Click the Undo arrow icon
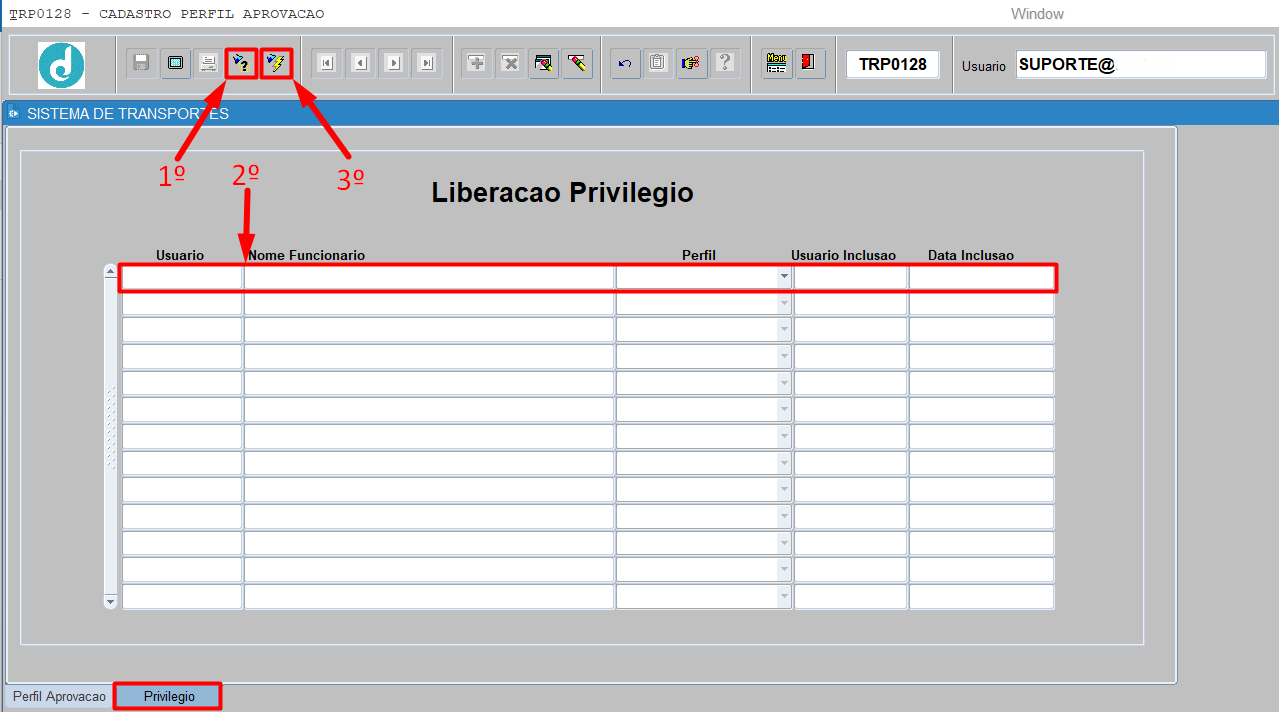This screenshot has height=712, width=1279. click(x=625, y=64)
